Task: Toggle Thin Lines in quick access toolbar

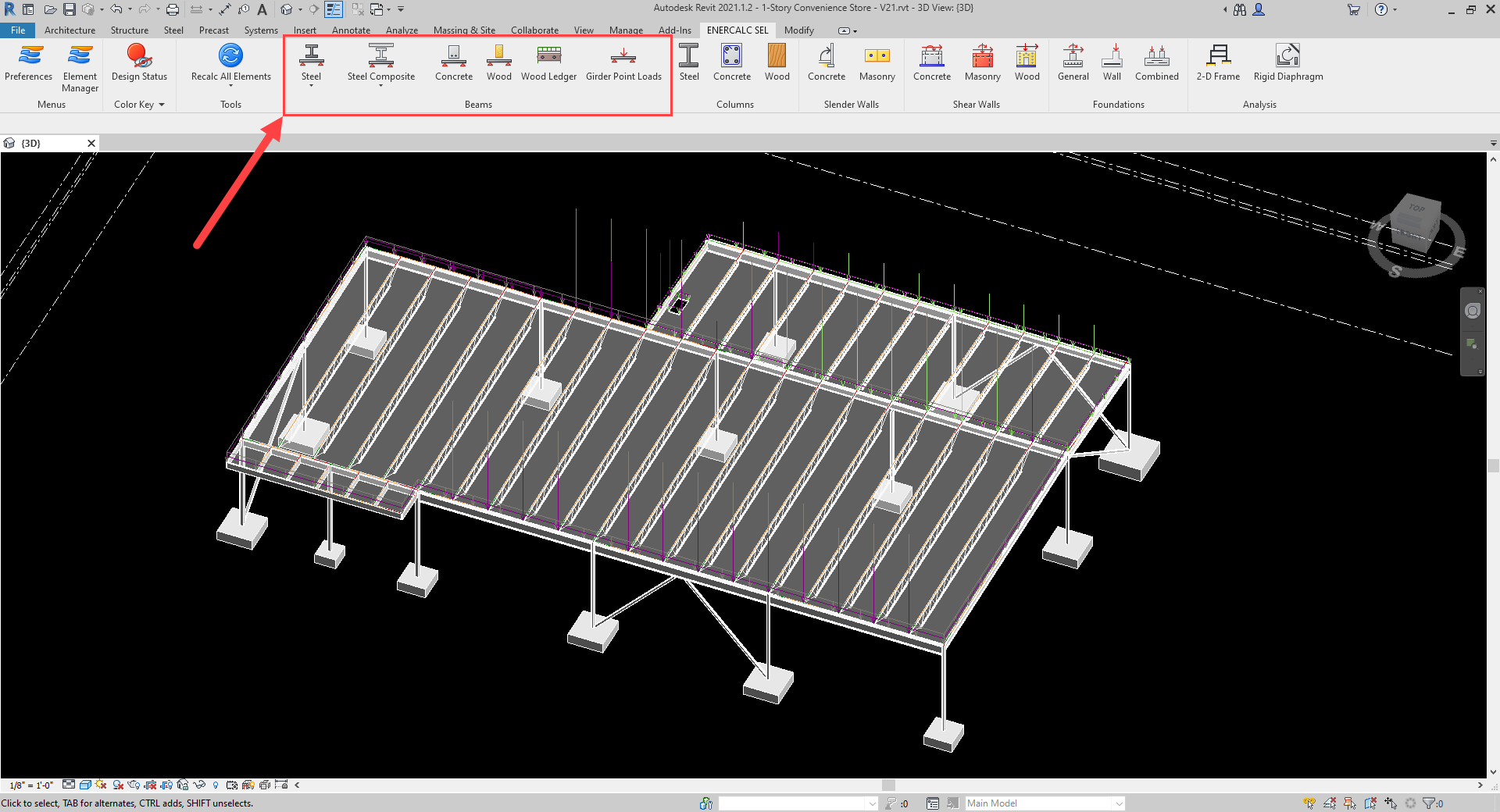Action: coord(334,9)
